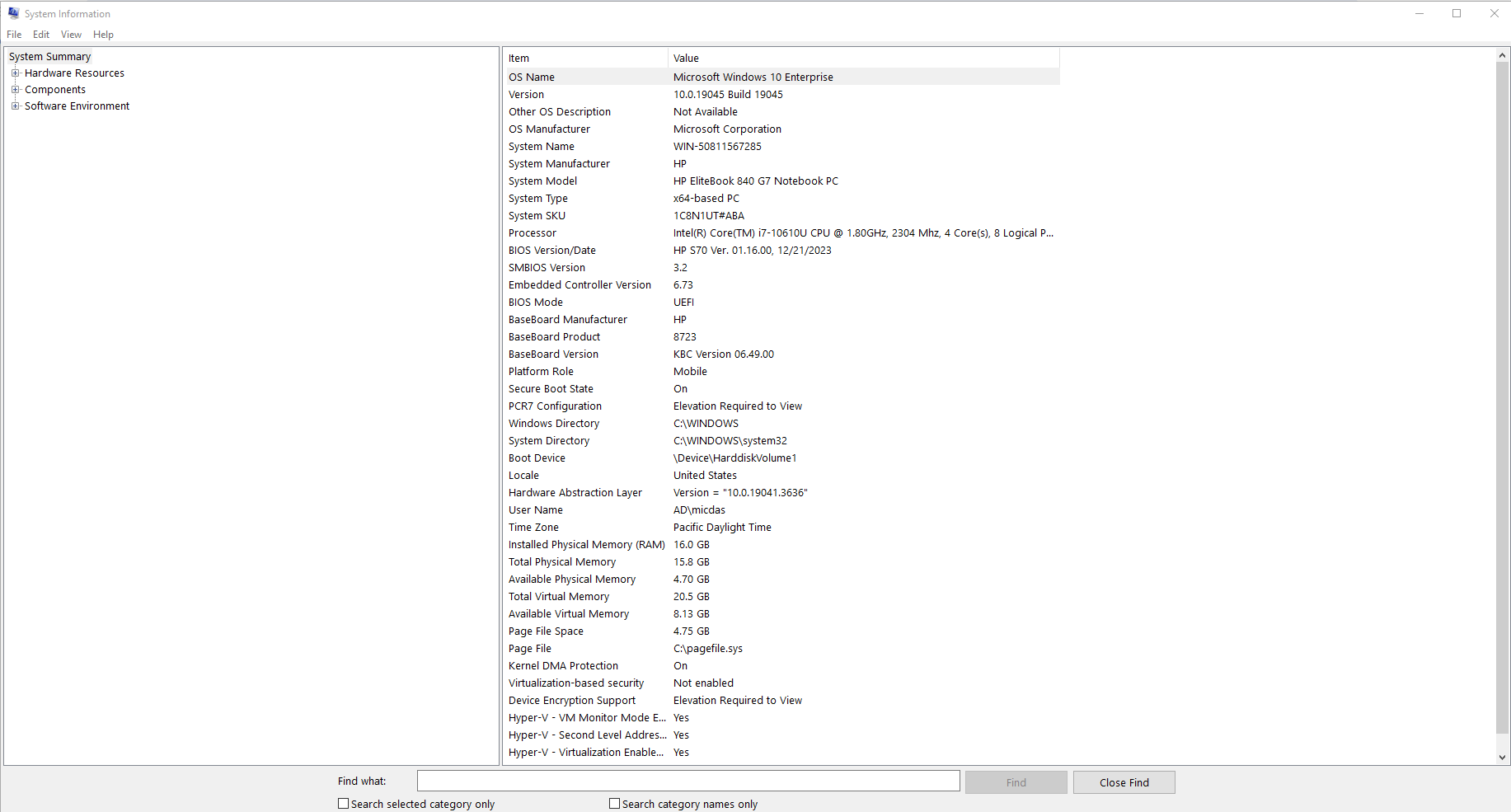Viewport: 1511px width, 812px height.
Task: Click Installed Physical Memory (RAM) item
Action: [586, 544]
